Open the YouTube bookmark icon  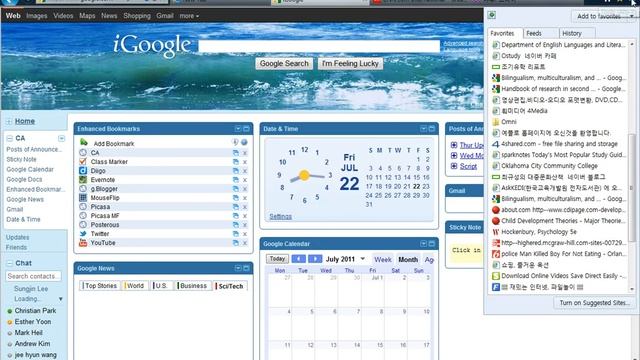click(83, 242)
